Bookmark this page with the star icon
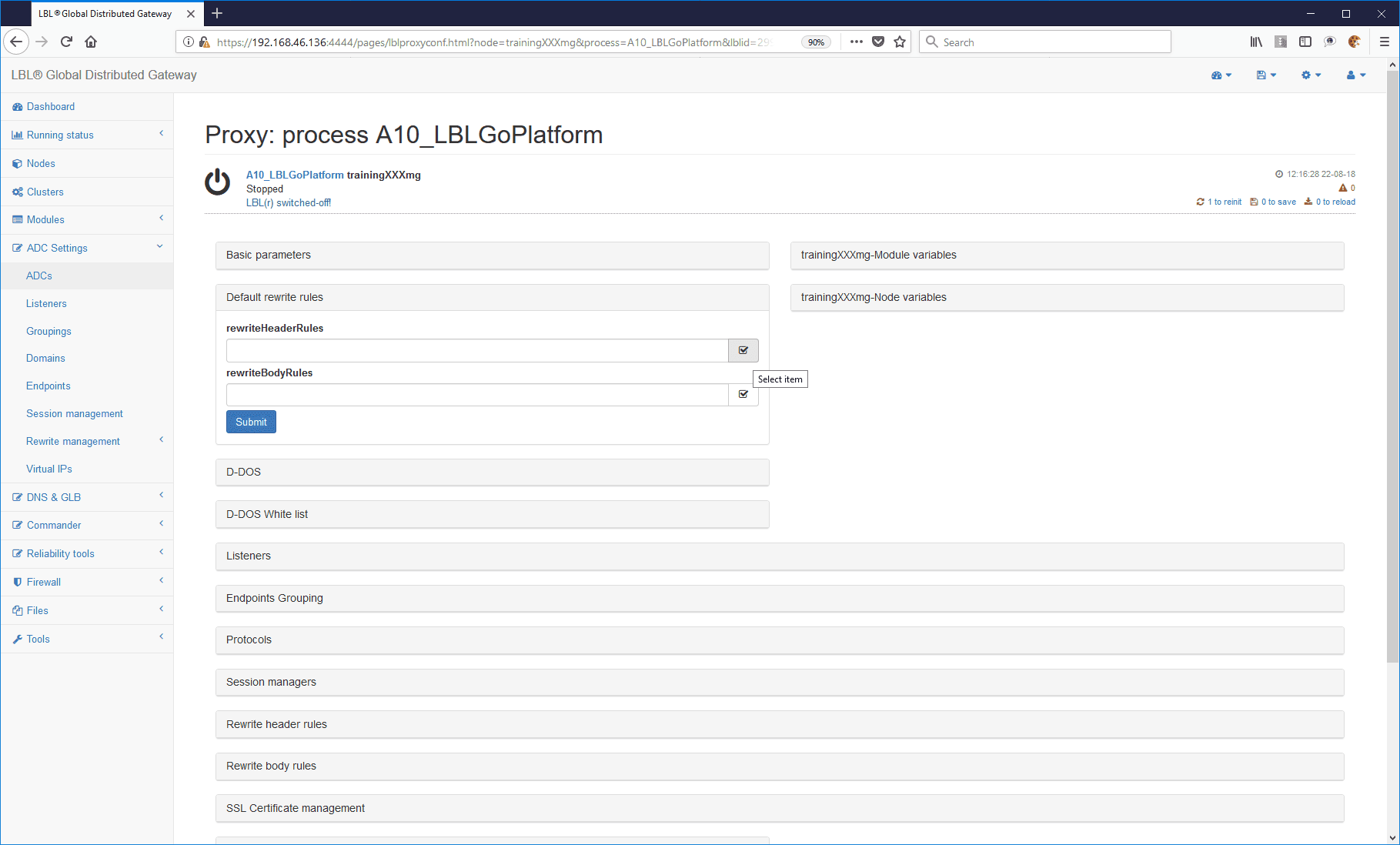Image resolution: width=1400 pixels, height=845 pixels. point(900,42)
